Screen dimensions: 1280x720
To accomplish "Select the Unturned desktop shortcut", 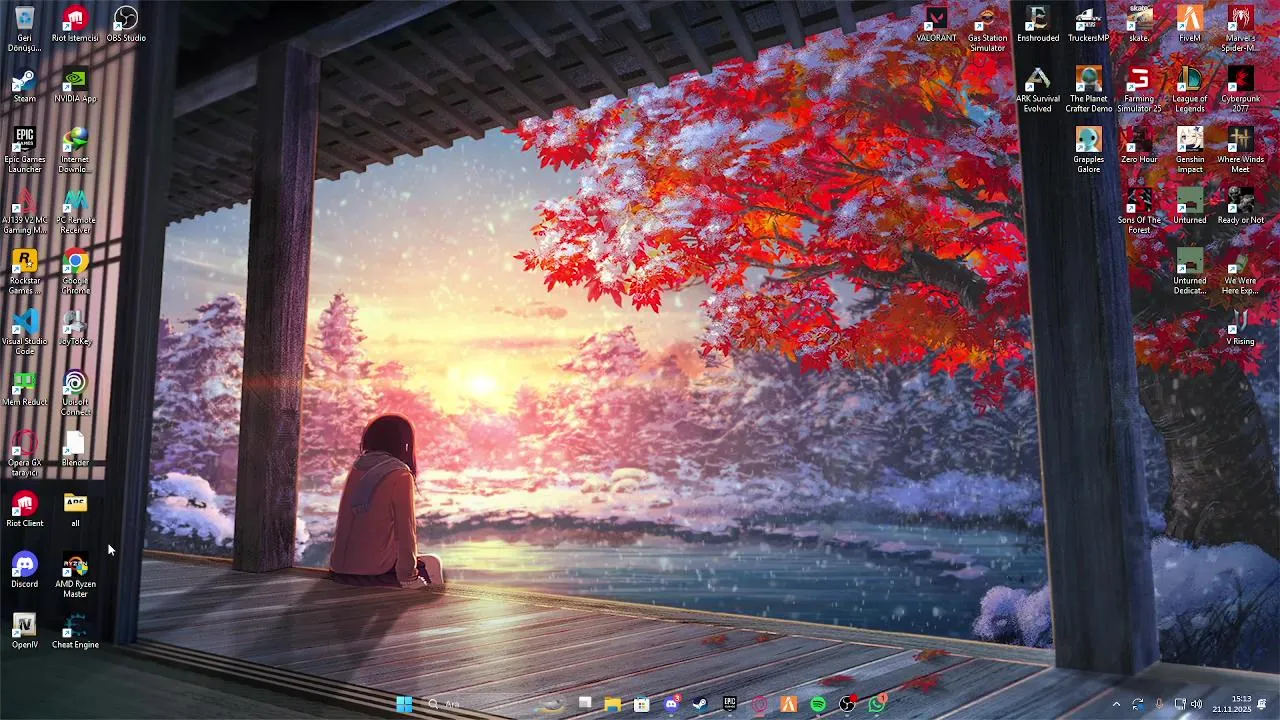I will click(1190, 206).
